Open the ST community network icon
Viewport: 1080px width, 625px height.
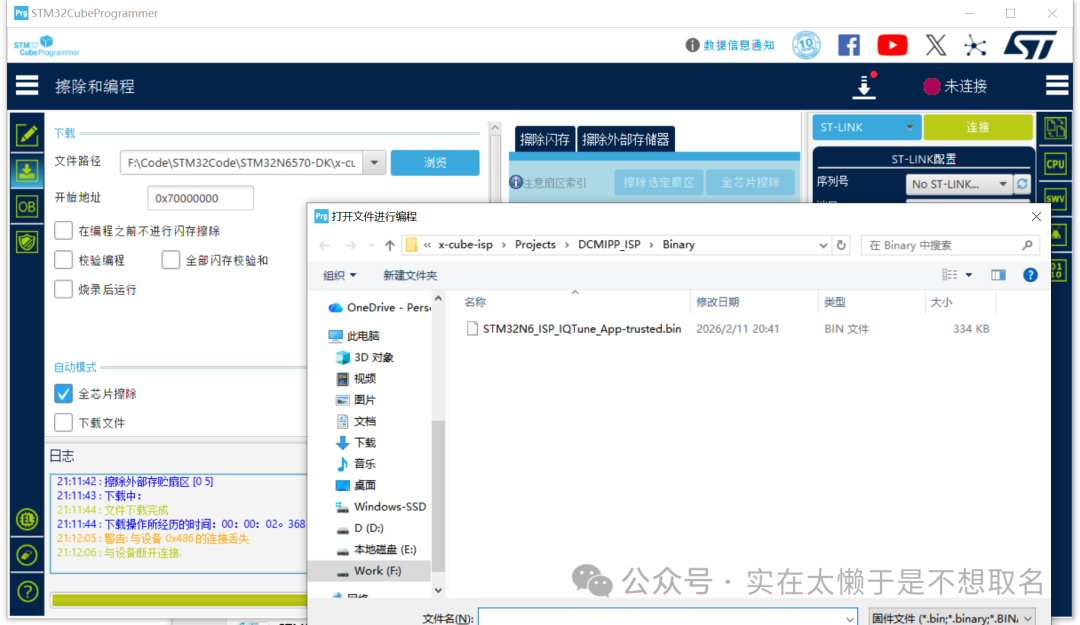pyautogui.click(x=975, y=45)
